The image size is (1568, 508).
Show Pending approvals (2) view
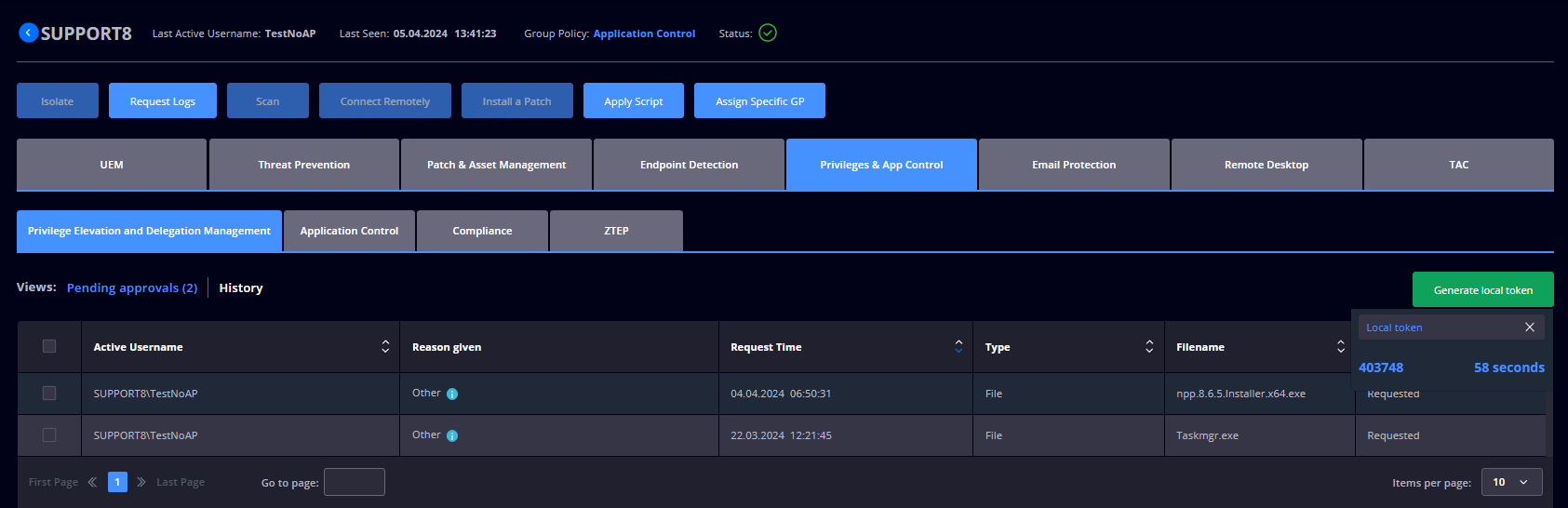[x=132, y=287]
